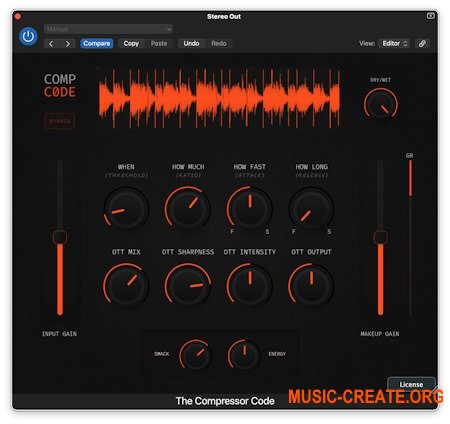450x424 pixels.
Task: Click the INPUT GAIN label
Action: click(59, 334)
